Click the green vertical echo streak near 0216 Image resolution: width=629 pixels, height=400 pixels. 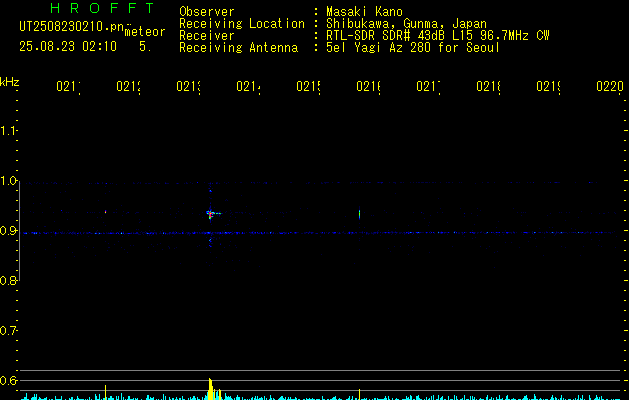click(x=359, y=214)
